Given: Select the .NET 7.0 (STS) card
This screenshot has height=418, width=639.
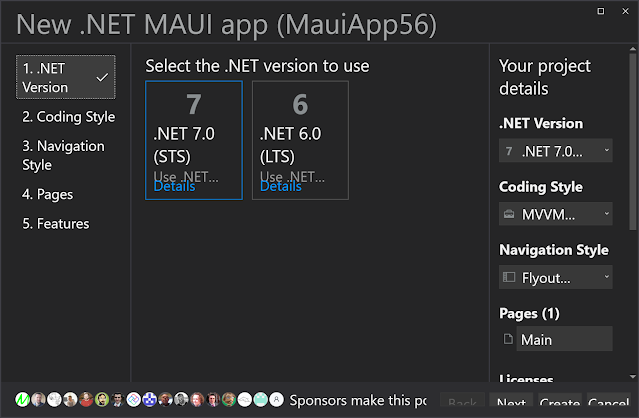Looking at the screenshot, I should (194, 140).
